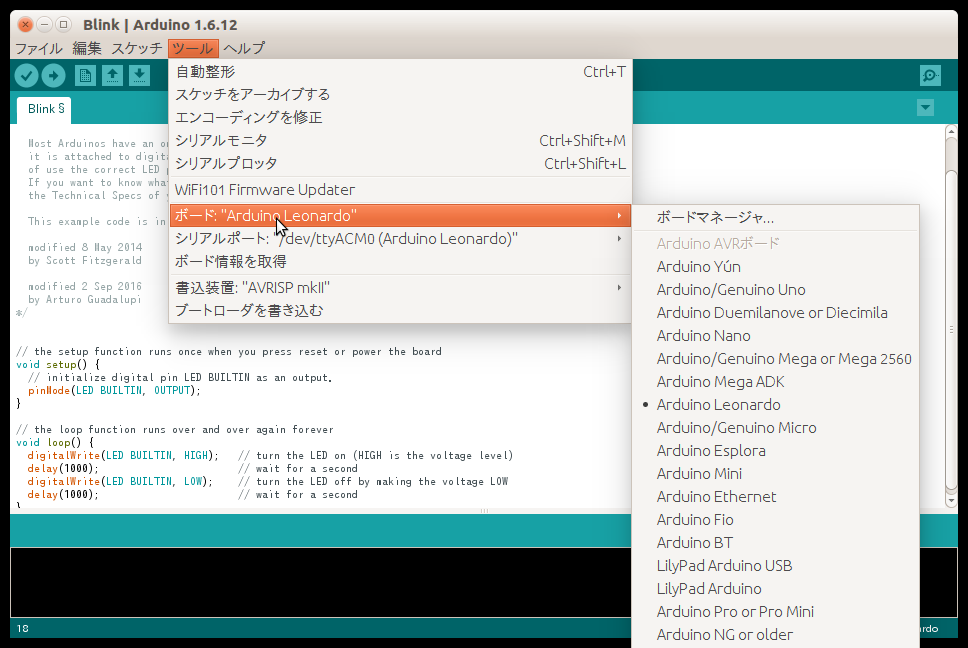Open the ファイル menu

click(x=38, y=48)
